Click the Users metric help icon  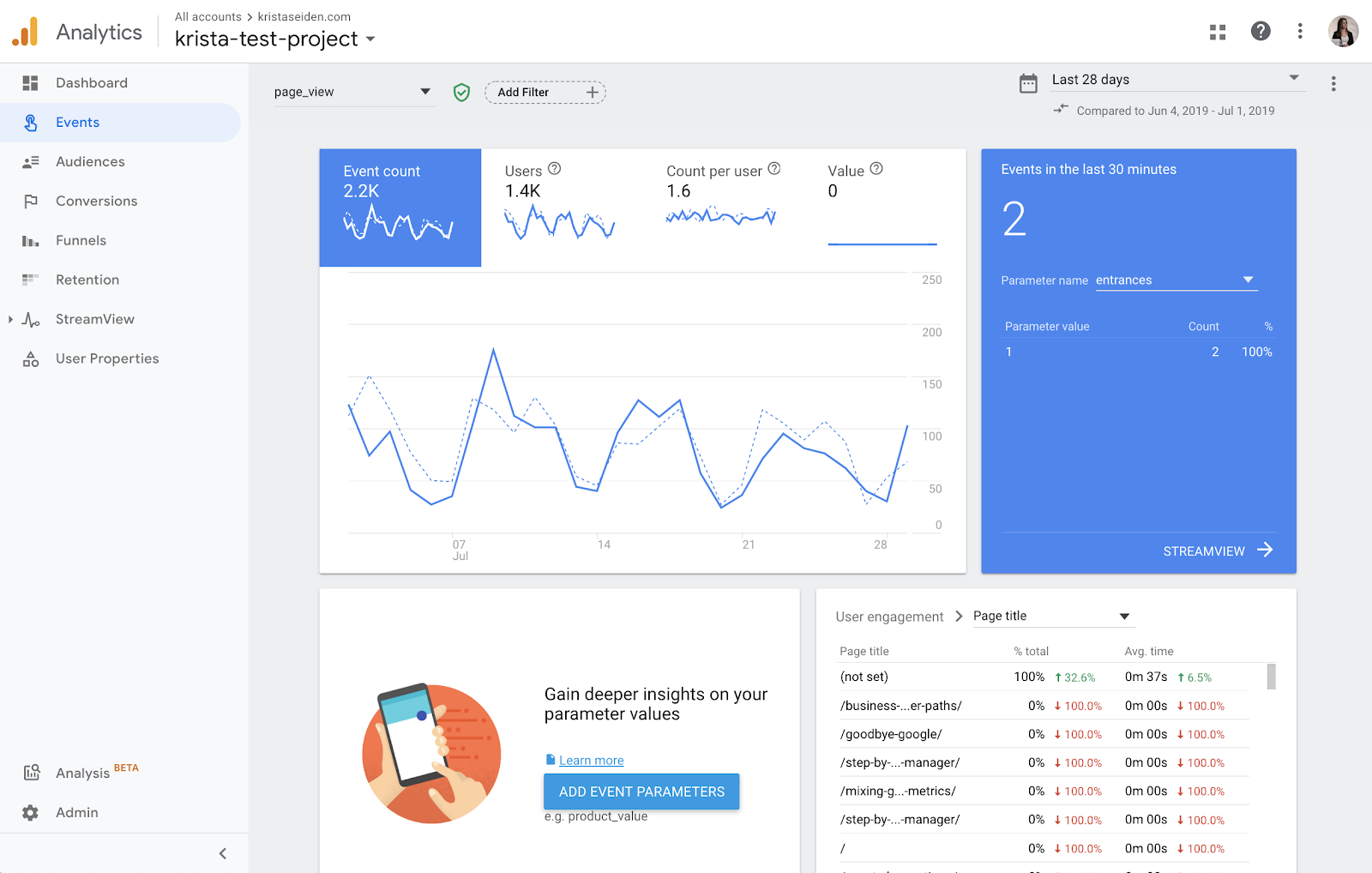(555, 169)
